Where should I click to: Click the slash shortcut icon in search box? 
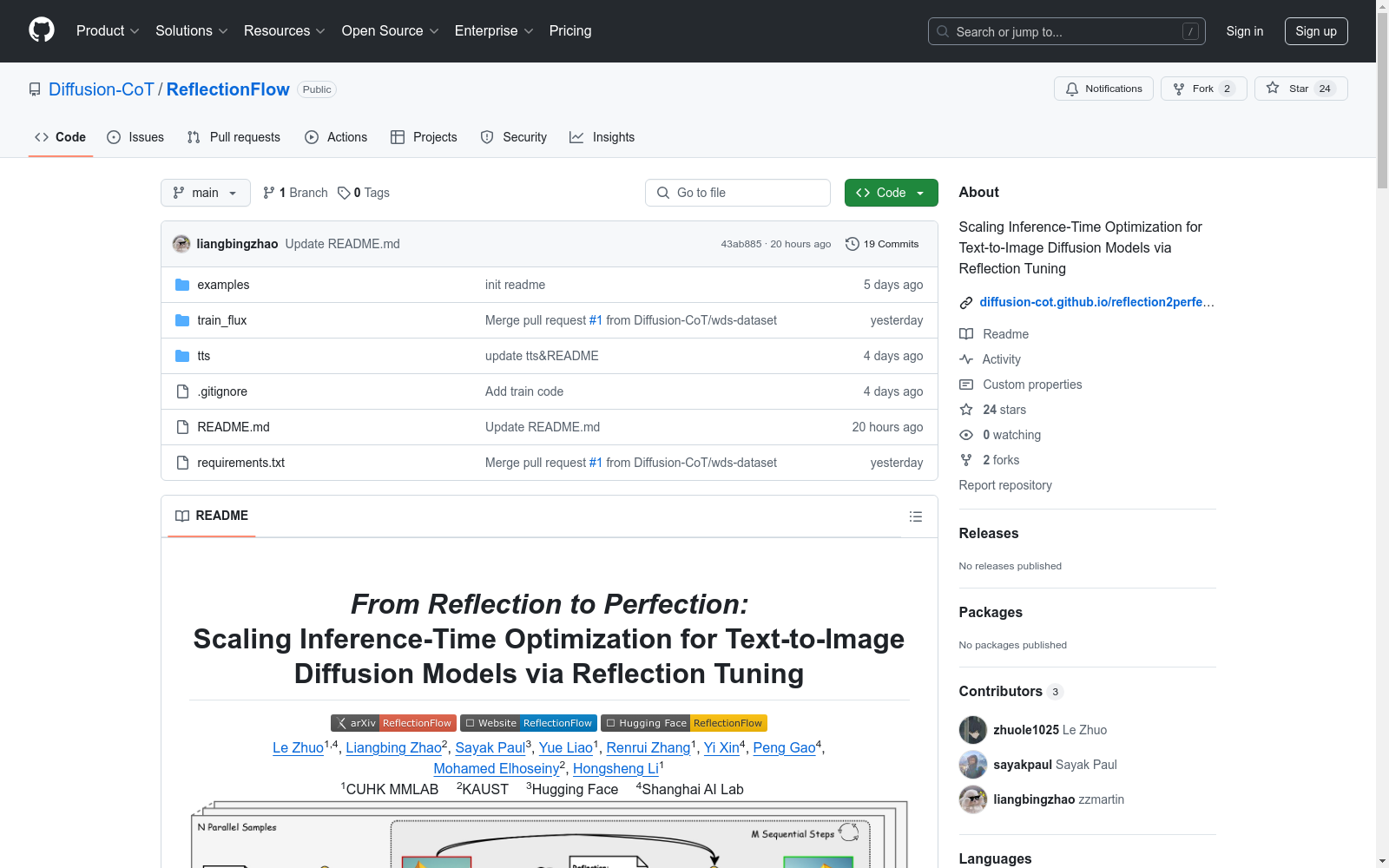(x=1190, y=31)
